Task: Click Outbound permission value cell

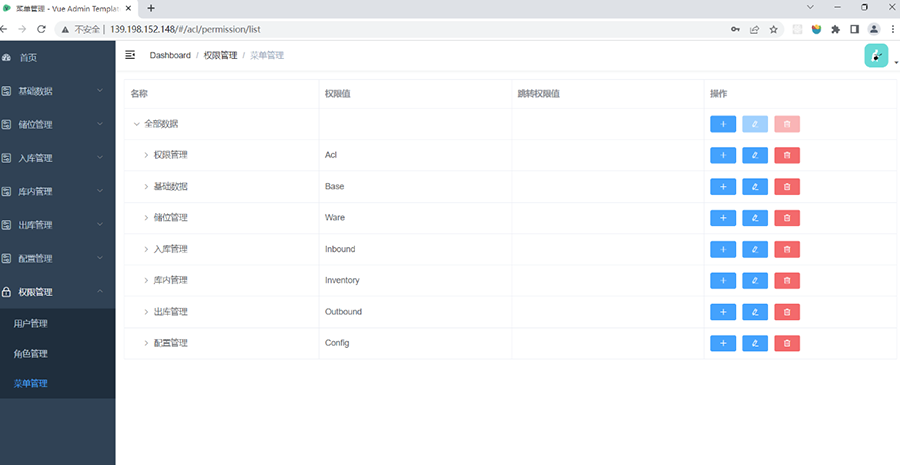Action: (416, 312)
